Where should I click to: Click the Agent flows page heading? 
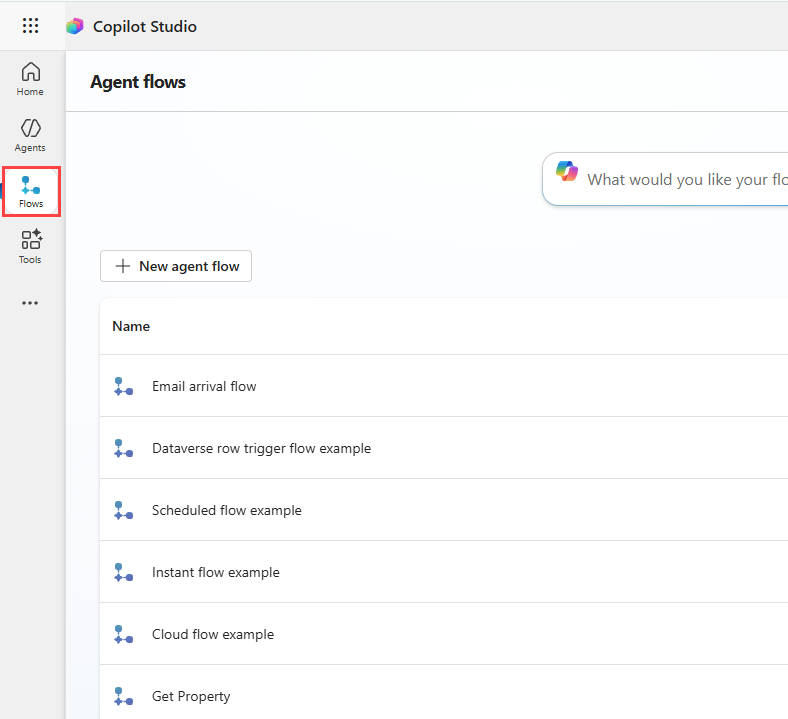(138, 82)
